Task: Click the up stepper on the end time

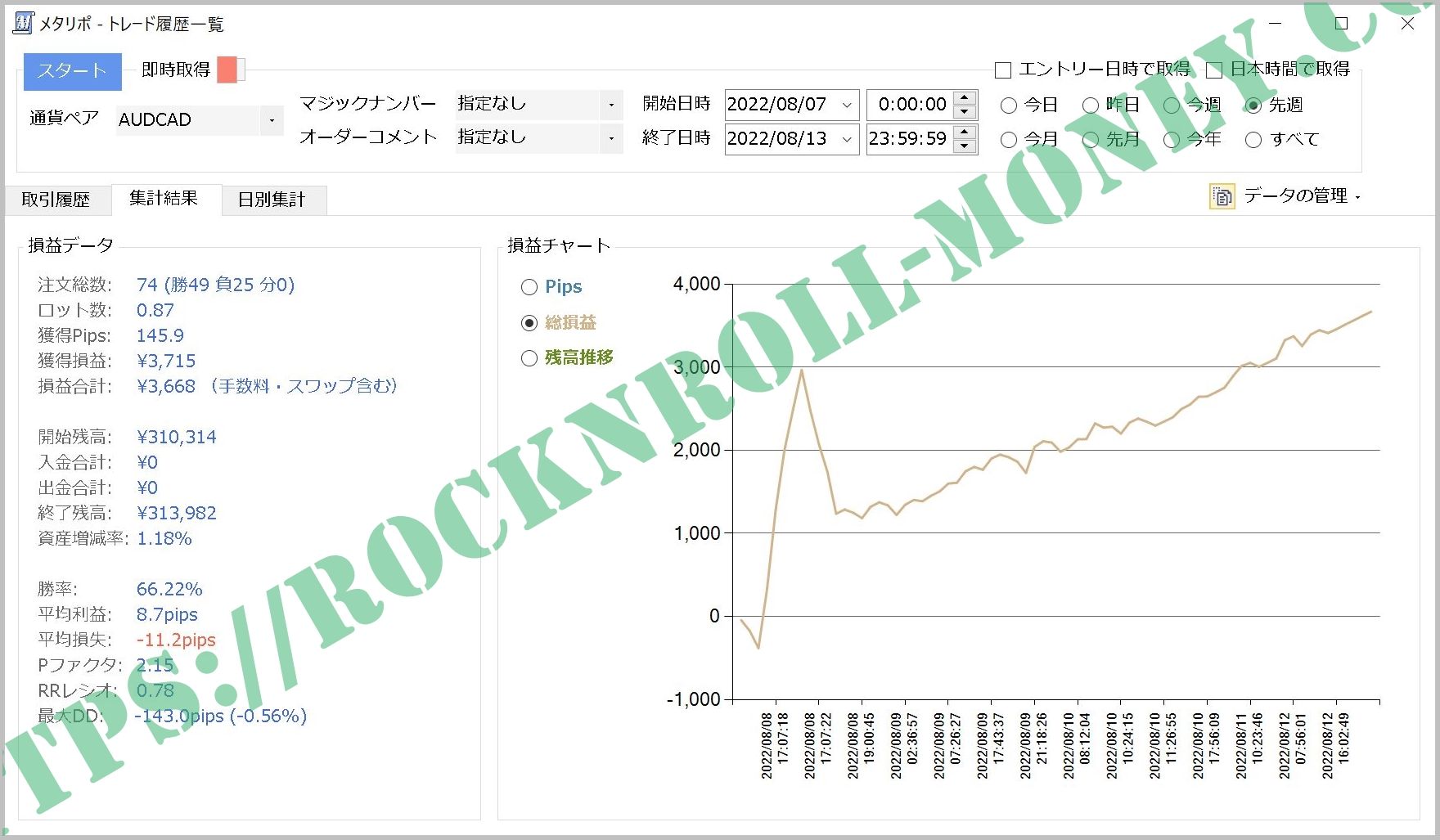Action: [x=965, y=132]
